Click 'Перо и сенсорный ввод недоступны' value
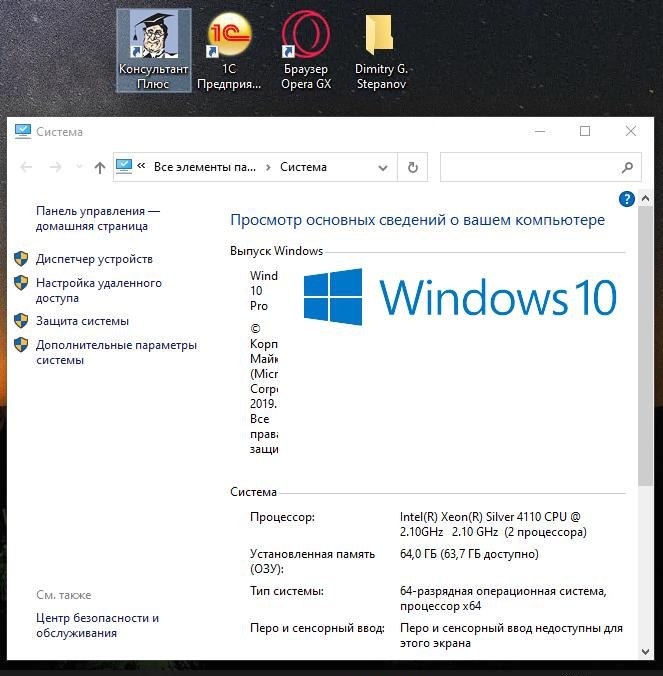Viewport: 663px width, 676px height. 511,635
